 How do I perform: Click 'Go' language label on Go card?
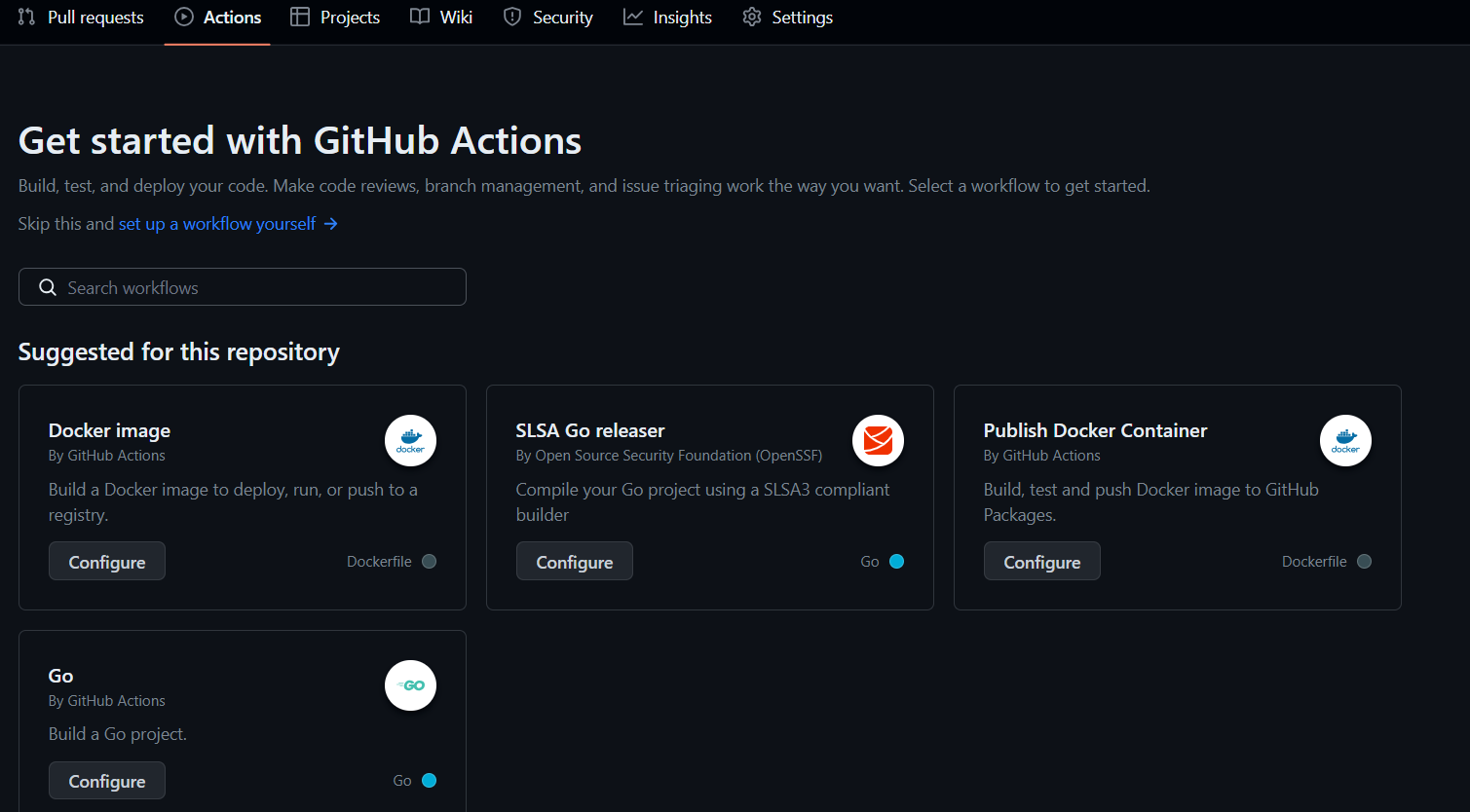[402, 781]
